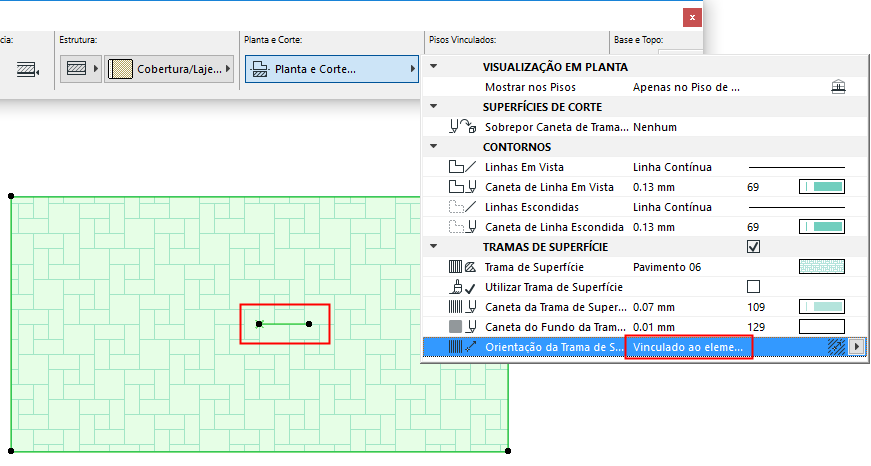Viewport: 871px width, 466px height.
Task: Click the Cobertura/Laje material preview swatch
Action: 120,69
